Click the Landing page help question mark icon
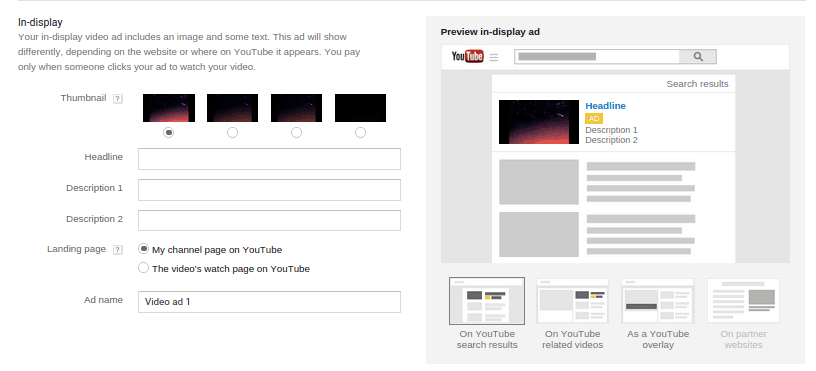This screenshot has width=816, height=371. 118,250
